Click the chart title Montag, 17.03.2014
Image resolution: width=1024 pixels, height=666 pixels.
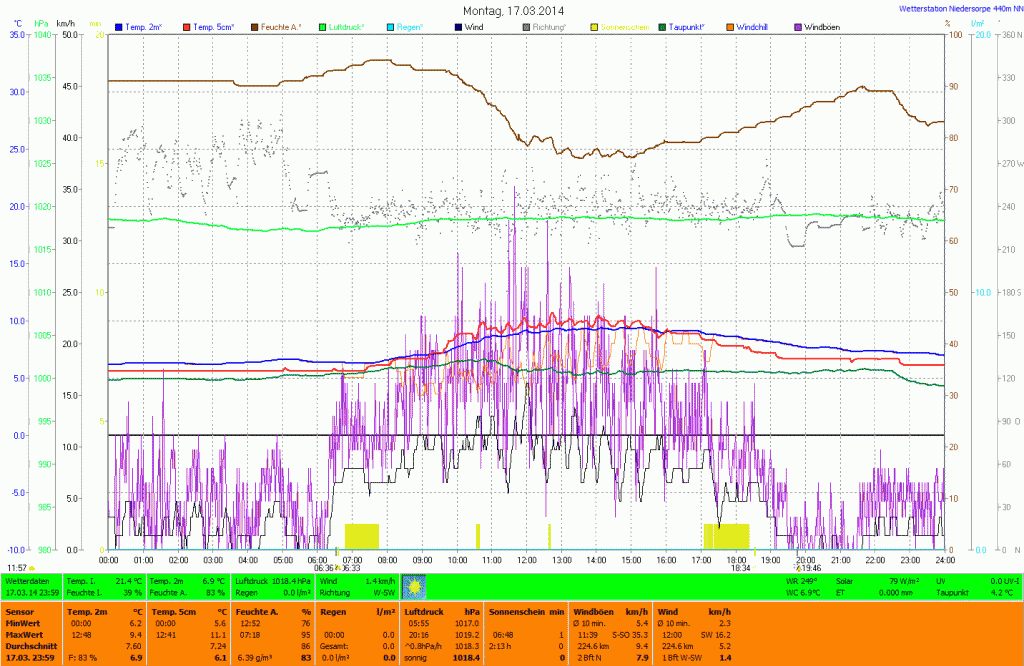(511, 10)
